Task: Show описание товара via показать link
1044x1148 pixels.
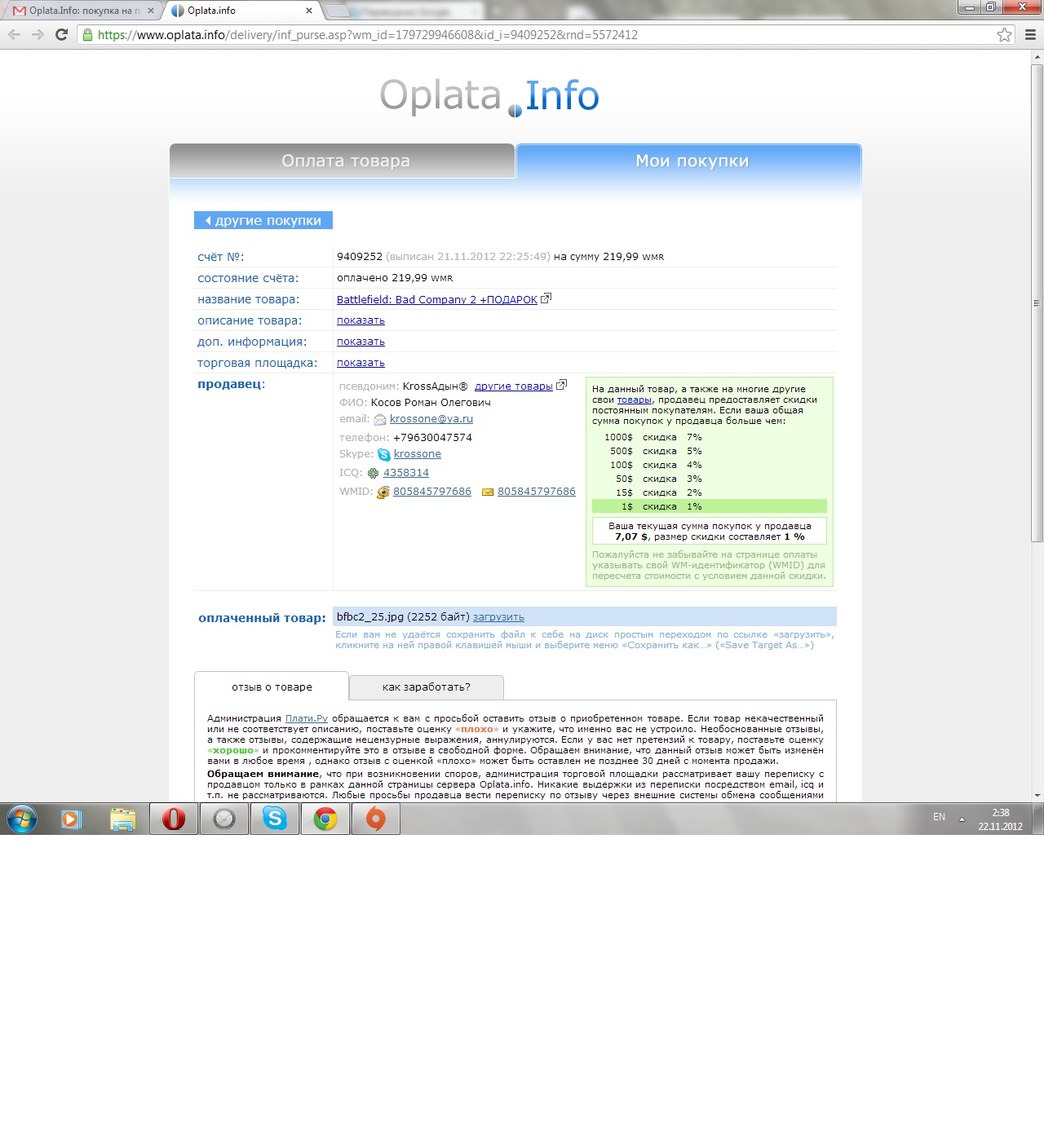Action: tap(361, 320)
